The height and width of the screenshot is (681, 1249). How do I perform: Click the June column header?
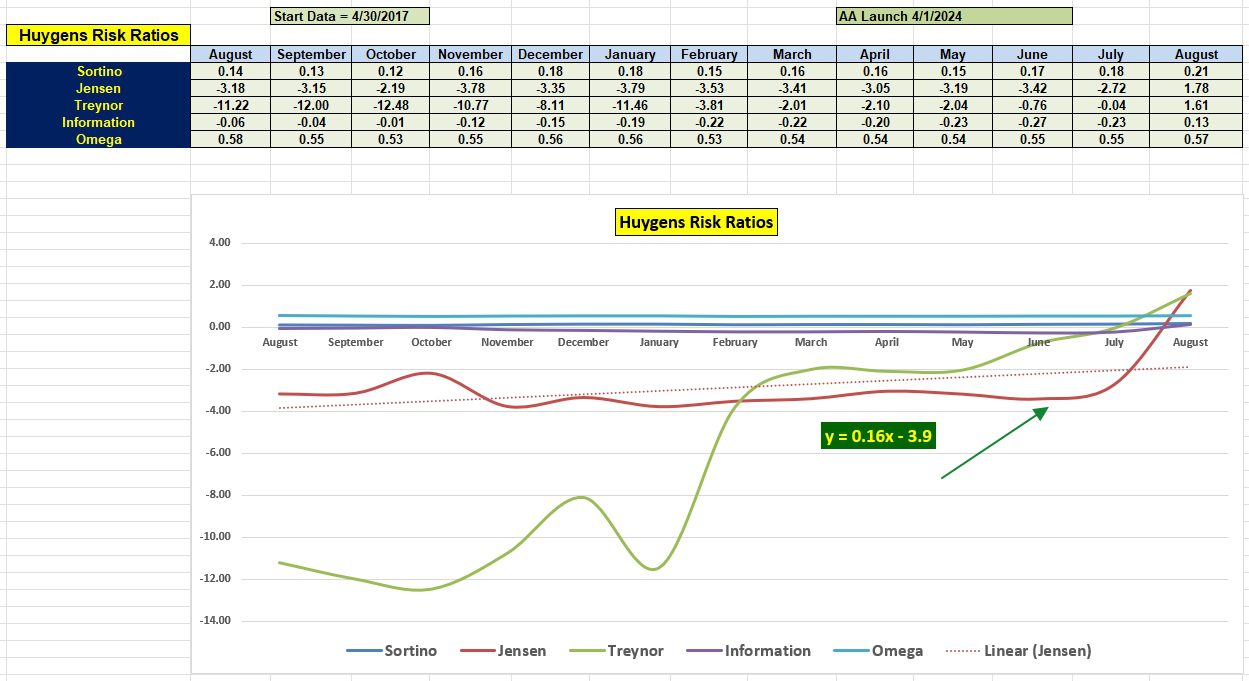tap(1033, 54)
